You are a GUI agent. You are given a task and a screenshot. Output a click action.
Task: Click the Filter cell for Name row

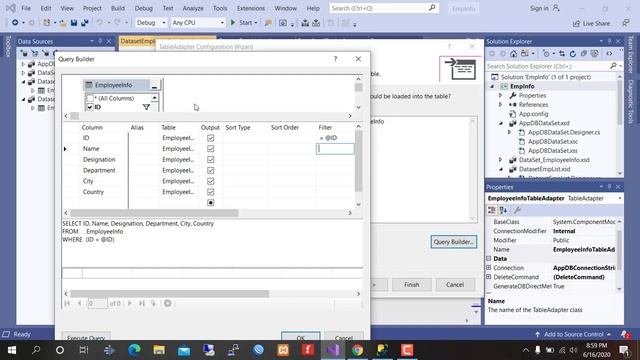(335, 149)
